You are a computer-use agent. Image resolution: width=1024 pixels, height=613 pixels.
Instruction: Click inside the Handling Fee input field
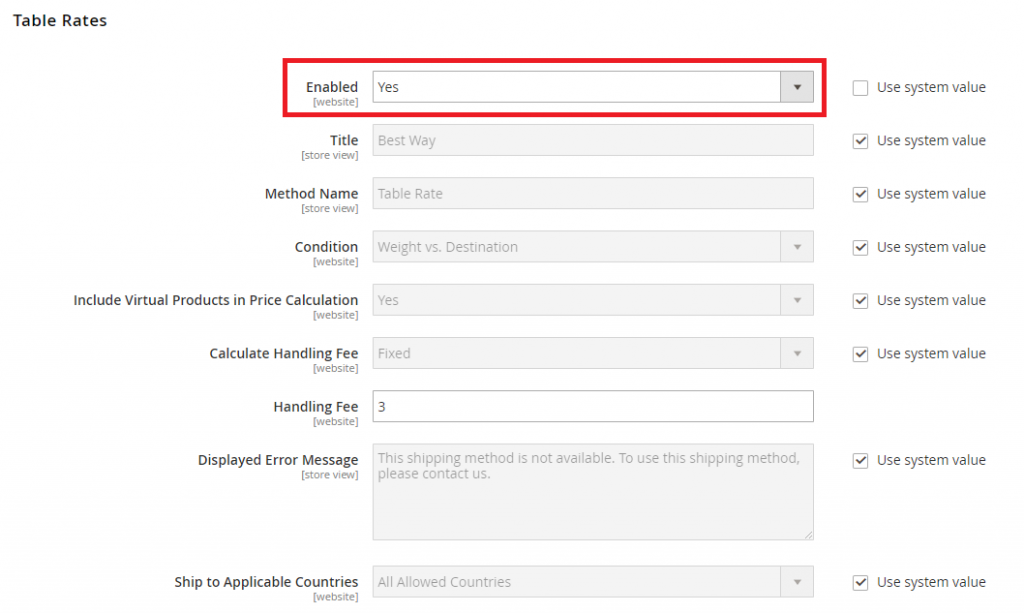tap(592, 406)
